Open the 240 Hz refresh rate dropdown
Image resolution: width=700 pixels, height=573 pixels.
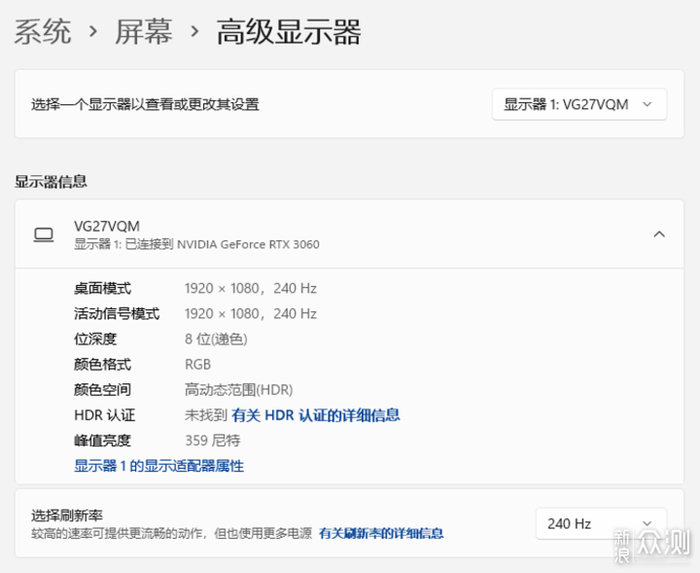coord(601,523)
